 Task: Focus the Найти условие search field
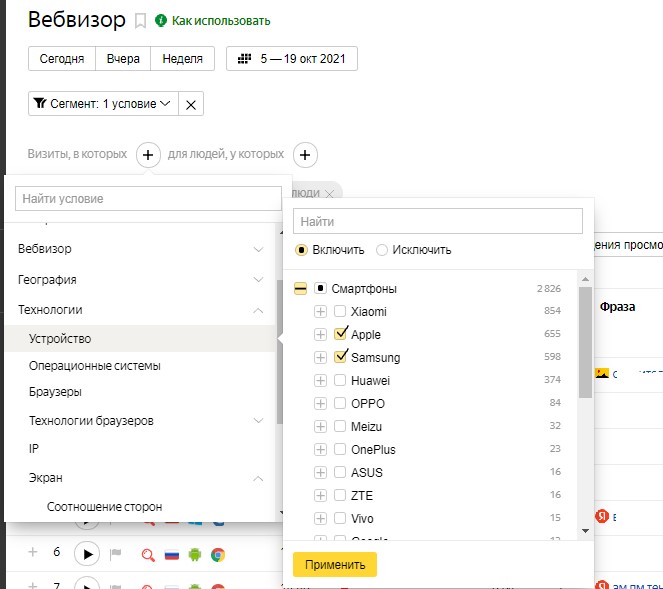(x=148, y=198)
